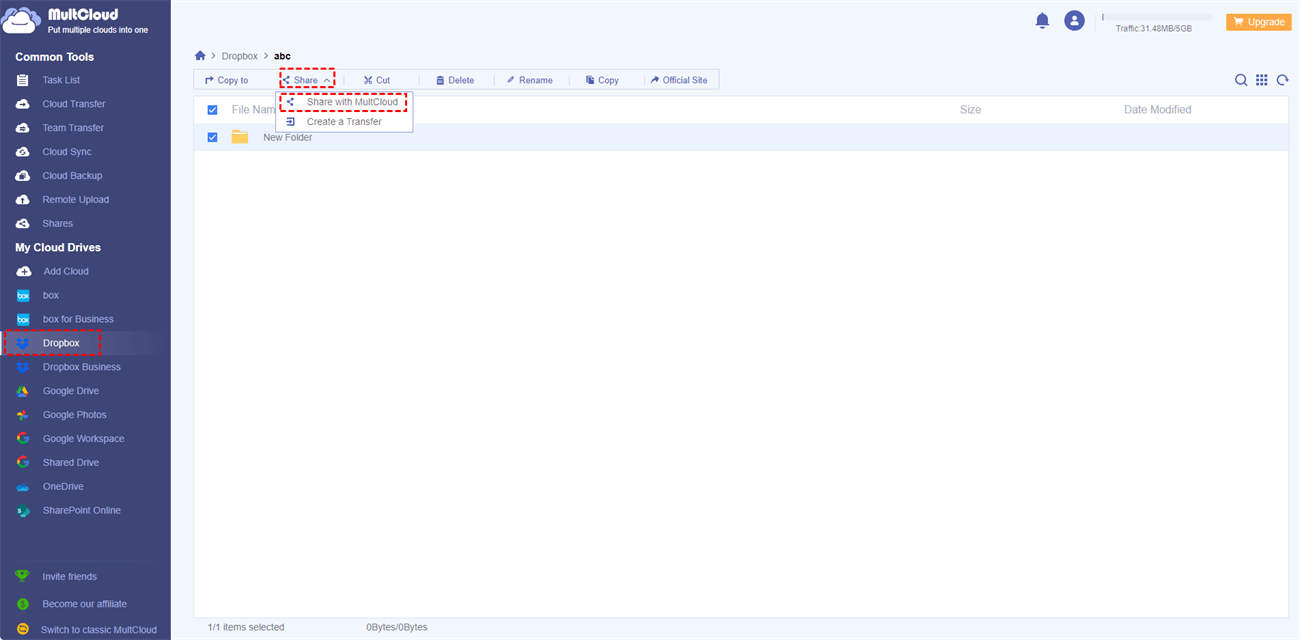Screen dimensions: 1300x640
Task: Click the New Folder folder icon
Action: coord(240,137)
